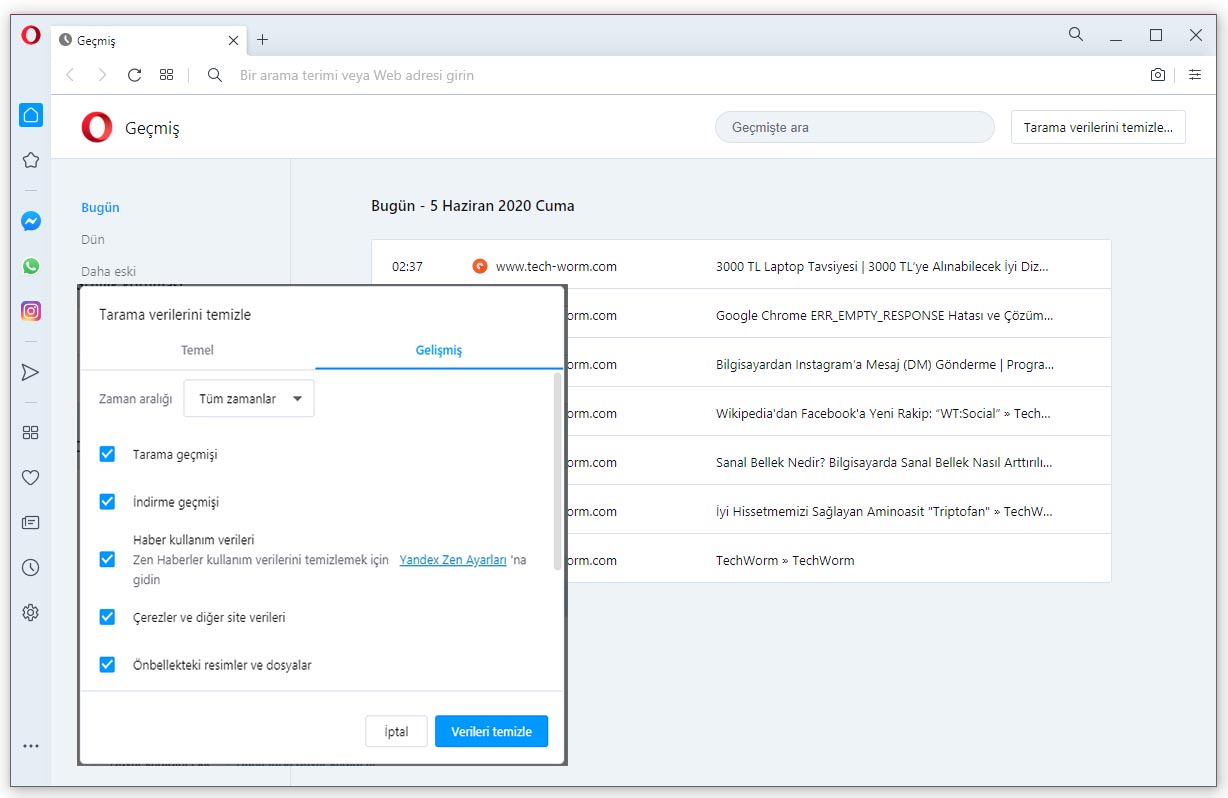
Task: Select the Gelişmiş tab
Action: tap(439, 350)
